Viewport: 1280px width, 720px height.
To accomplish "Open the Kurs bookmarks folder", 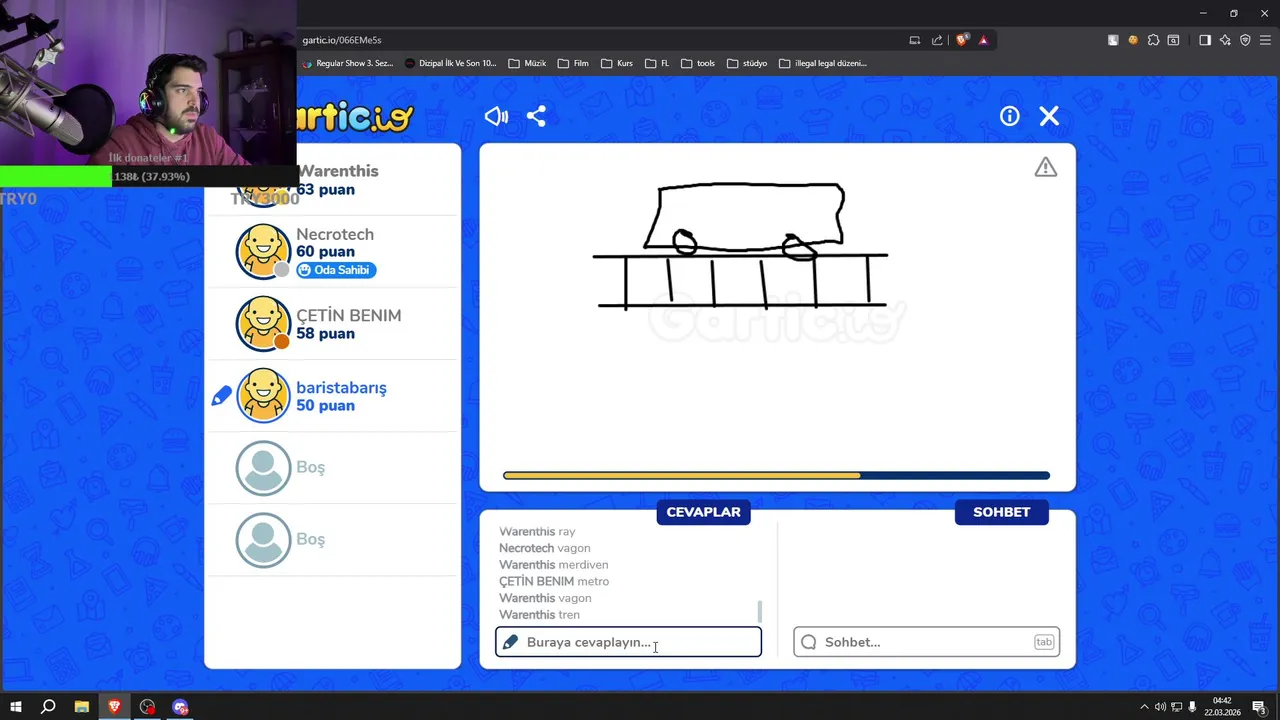I will pyautogui.click(x=617, y=63).
